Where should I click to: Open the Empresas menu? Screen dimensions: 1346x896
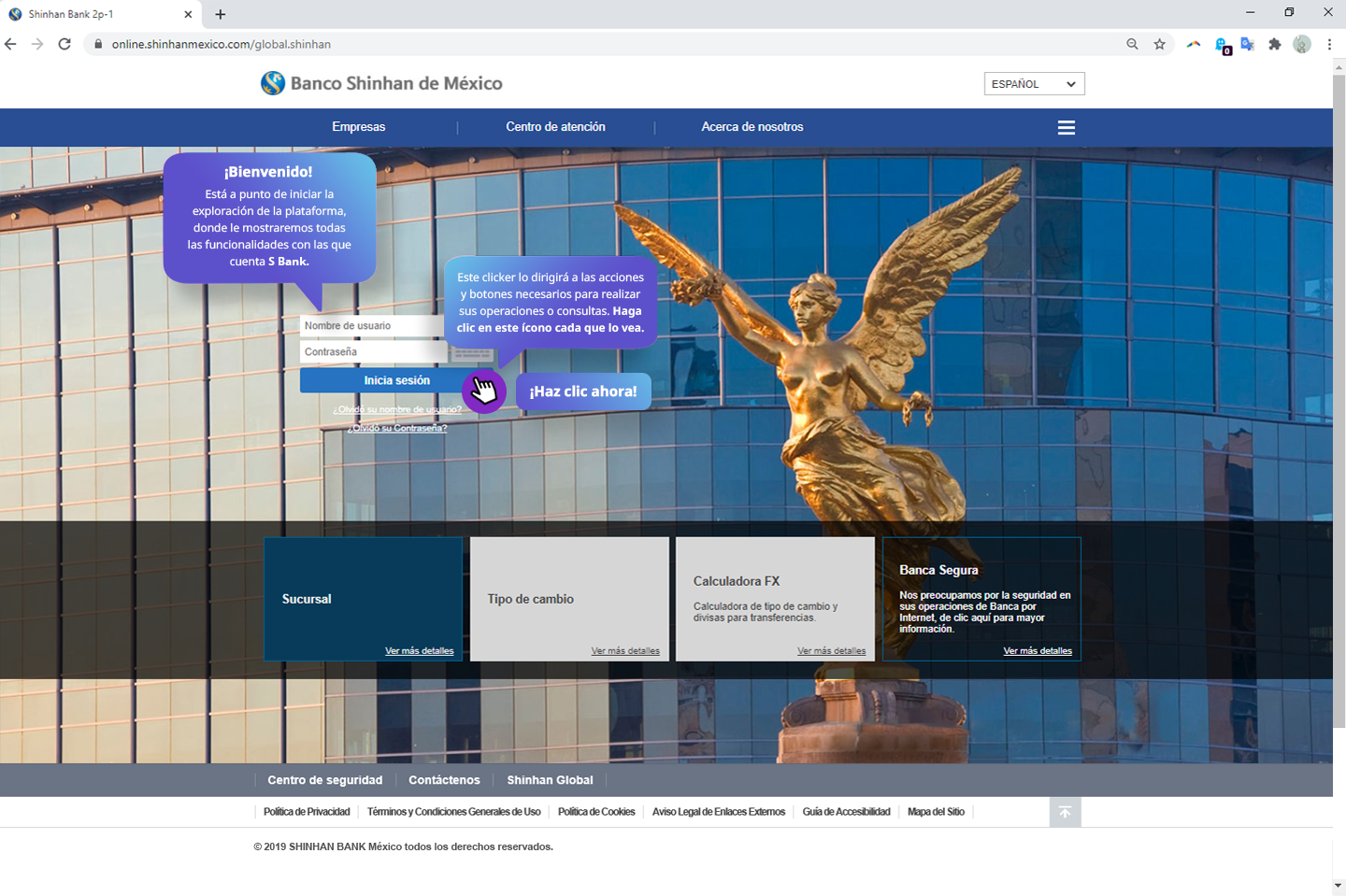click(359, 127)
